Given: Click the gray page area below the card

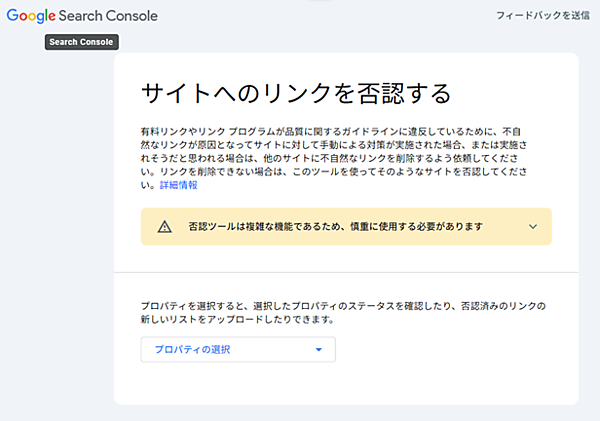Looking at the screenshot, I should click(346, 413).
